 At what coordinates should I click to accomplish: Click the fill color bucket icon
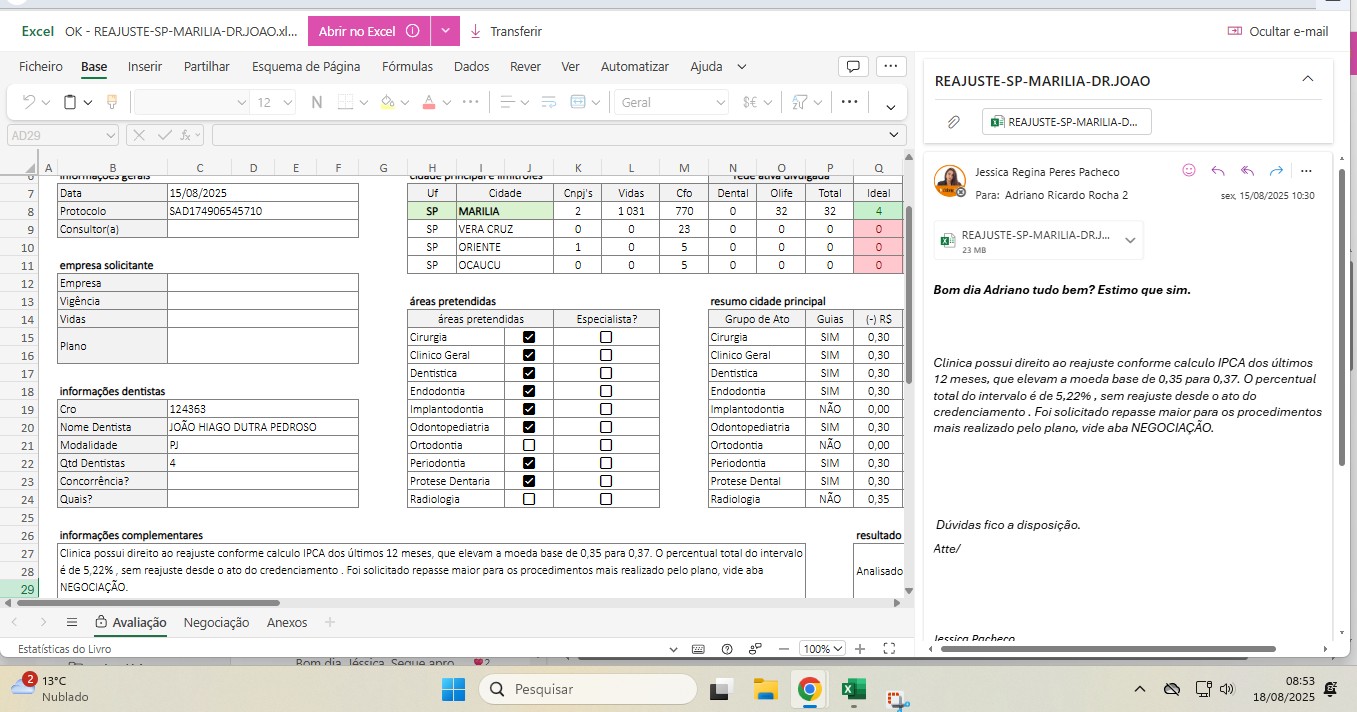click(x=387, y=102)
